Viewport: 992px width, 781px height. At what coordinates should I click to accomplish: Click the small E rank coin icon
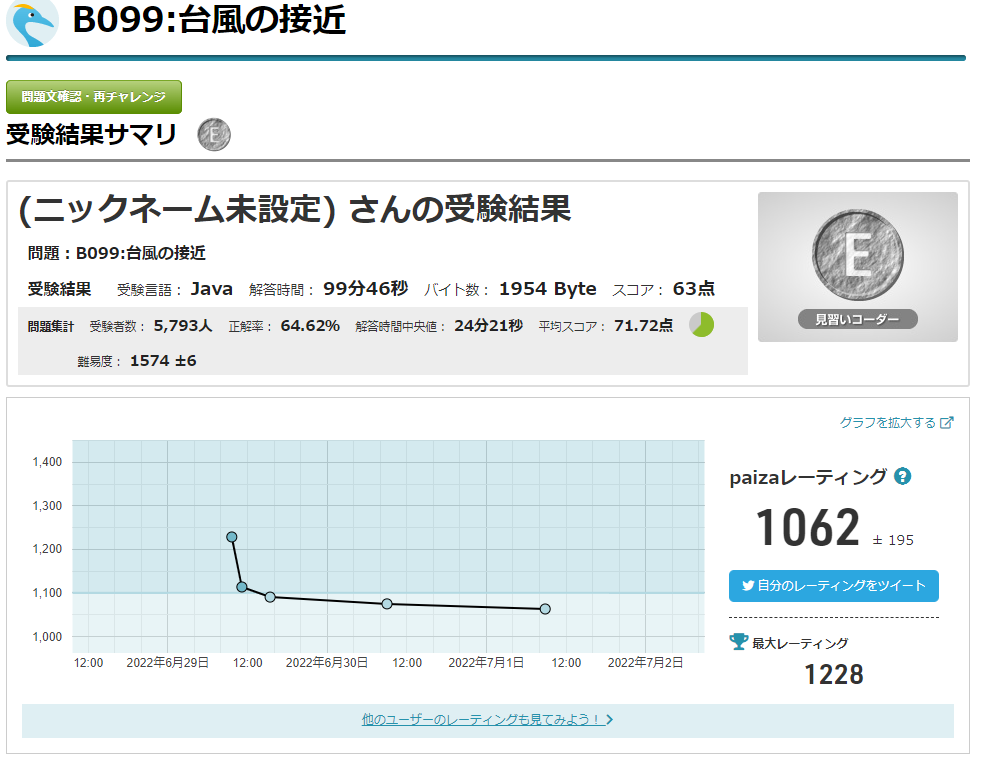(x=214, y=134)
